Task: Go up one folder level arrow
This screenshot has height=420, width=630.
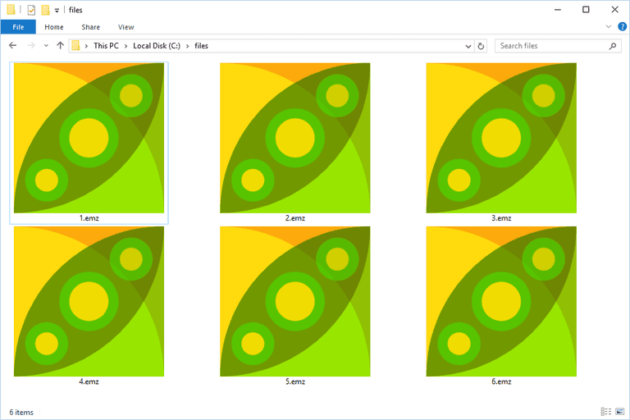Action: coord(60,46)
